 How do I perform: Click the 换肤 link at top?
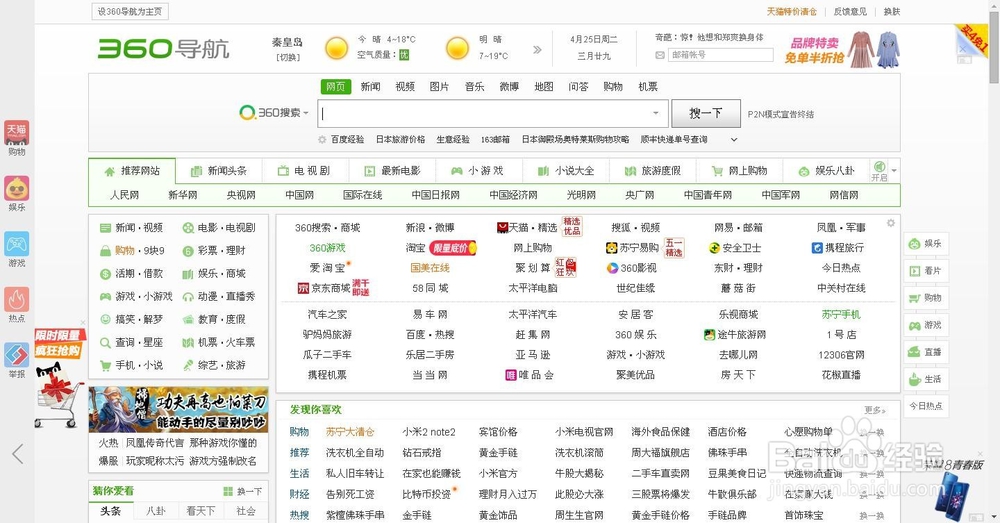point(892,11)
